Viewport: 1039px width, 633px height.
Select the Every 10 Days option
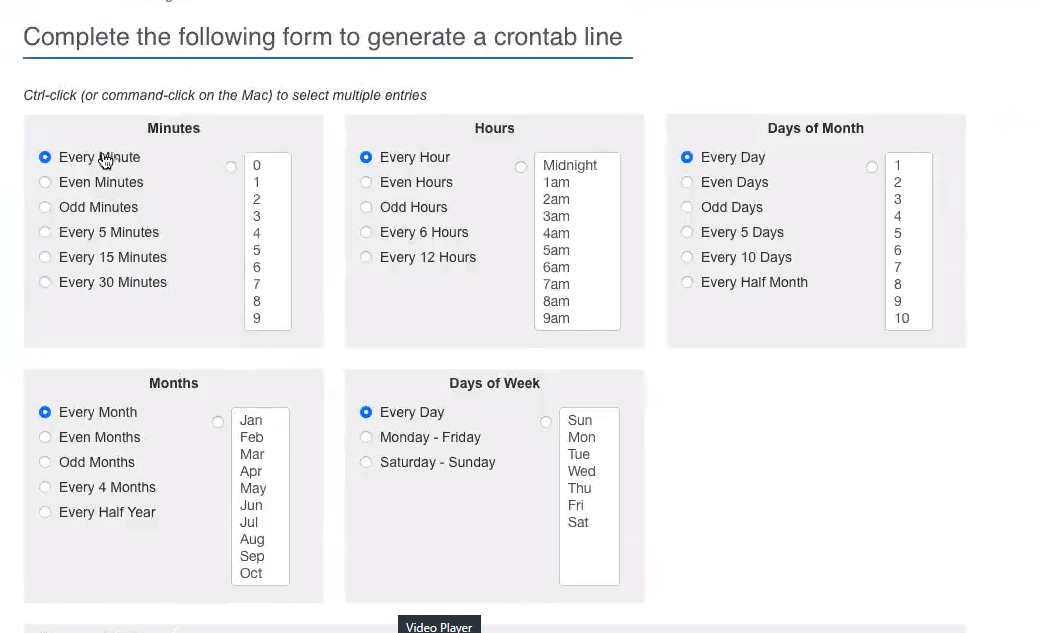click(x=687, y=257)
